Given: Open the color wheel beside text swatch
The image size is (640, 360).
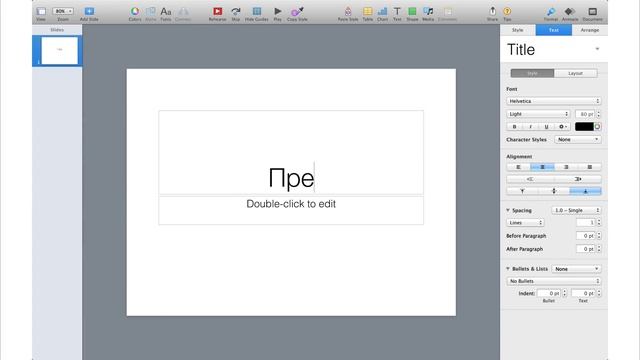Looking at the screenshot, I should tap(598, 127).
